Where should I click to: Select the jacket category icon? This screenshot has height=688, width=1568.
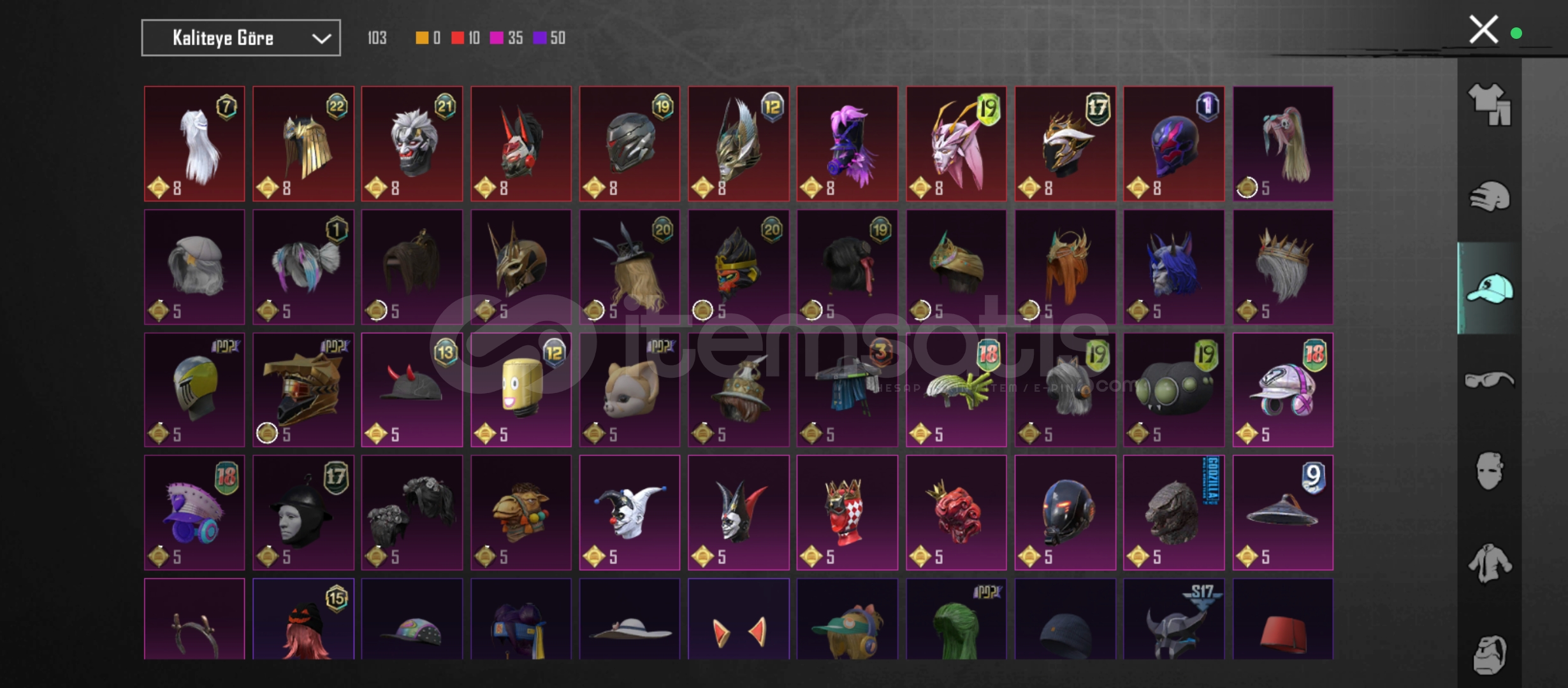point(1490,564)
